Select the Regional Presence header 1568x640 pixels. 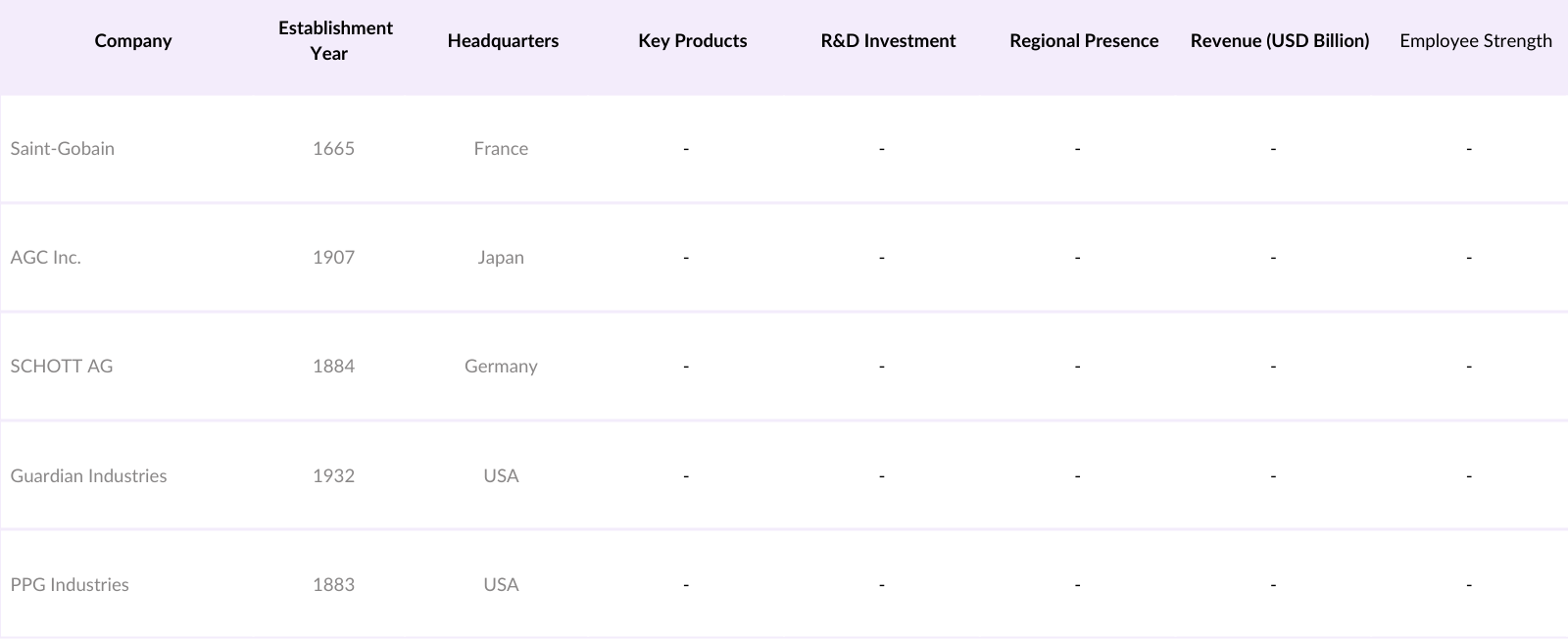(1084, 41)
